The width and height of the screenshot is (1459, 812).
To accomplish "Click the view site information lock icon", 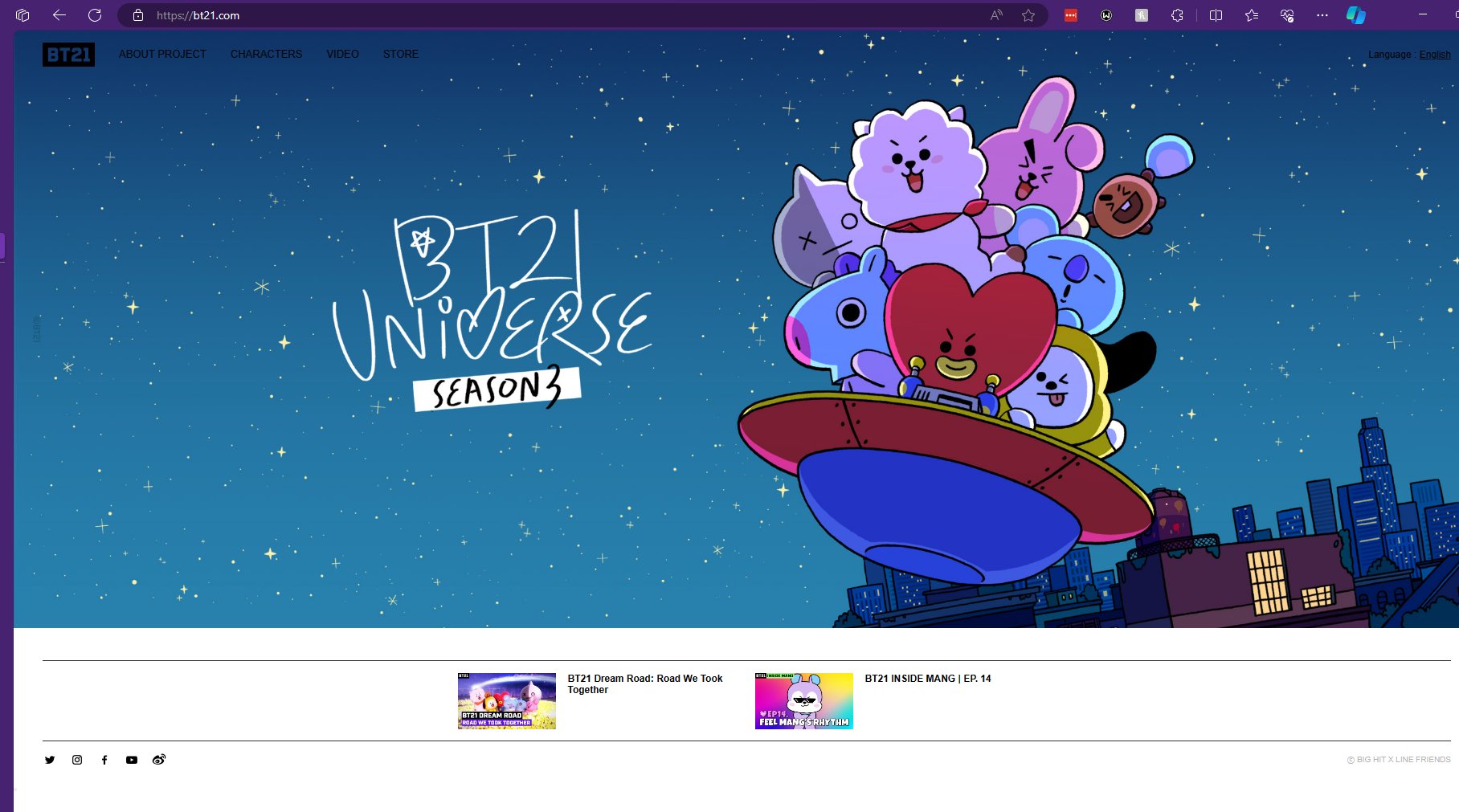I will 137,14.
